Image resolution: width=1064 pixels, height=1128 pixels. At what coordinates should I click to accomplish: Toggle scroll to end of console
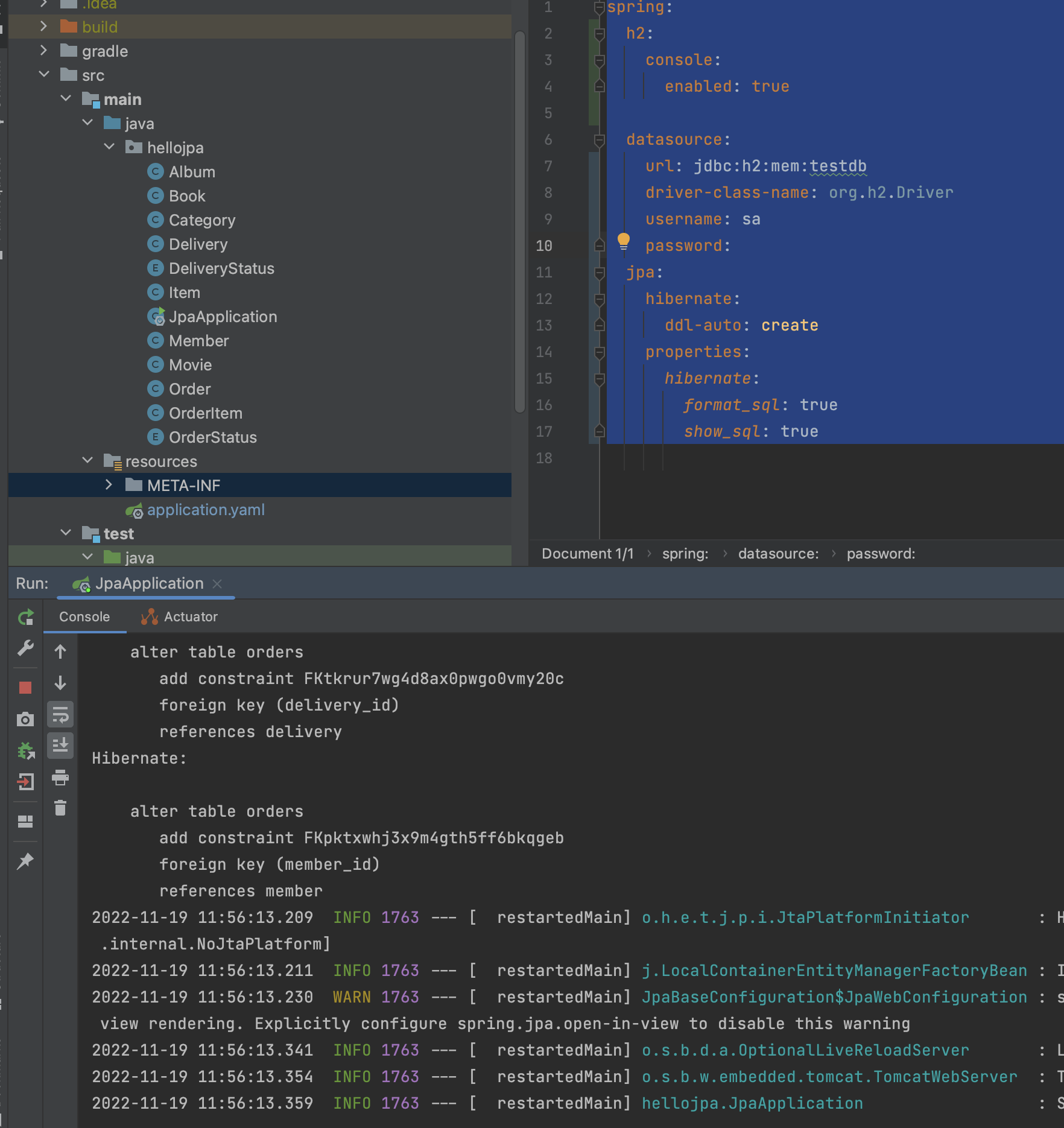(x=60, y=746)
